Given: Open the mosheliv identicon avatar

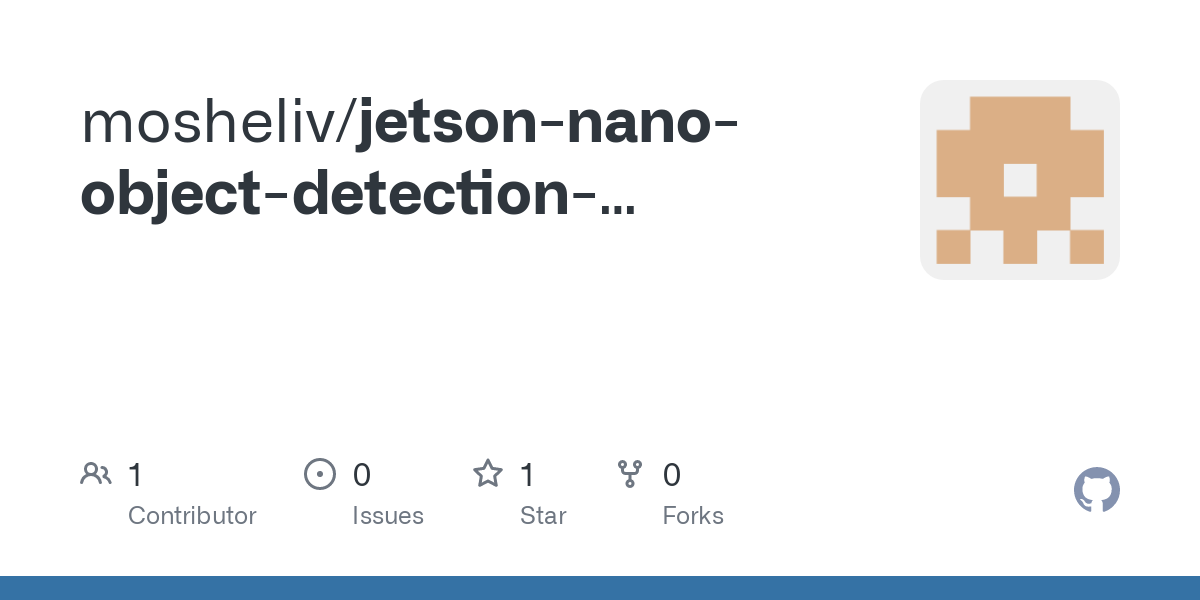Looking at the screenshot, I should pyautogui.click(x=1020, y=180).
